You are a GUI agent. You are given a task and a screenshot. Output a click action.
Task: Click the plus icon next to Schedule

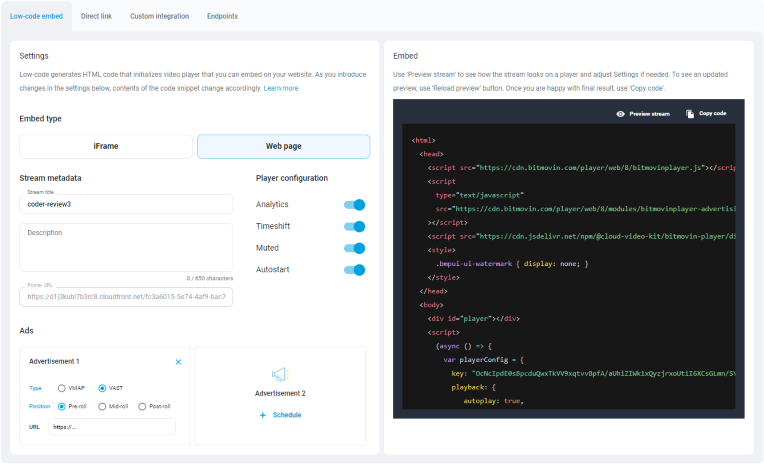(x=263, y=414)
